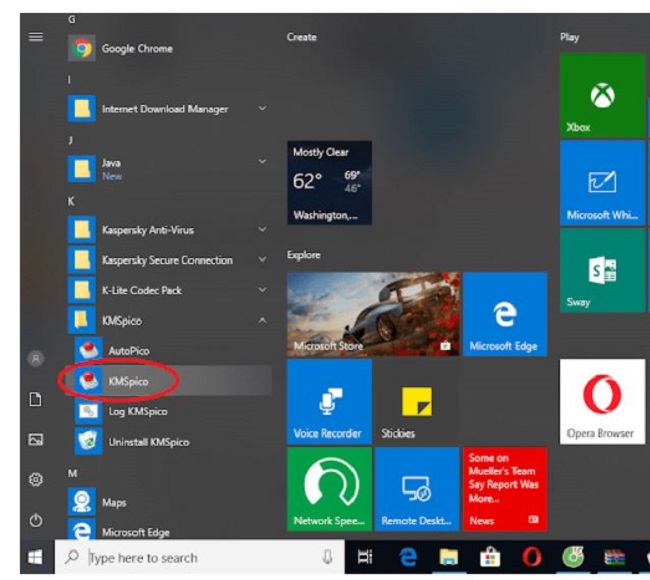
Task: Click the microphone icon in search box
Action: (x=327, y=557)
